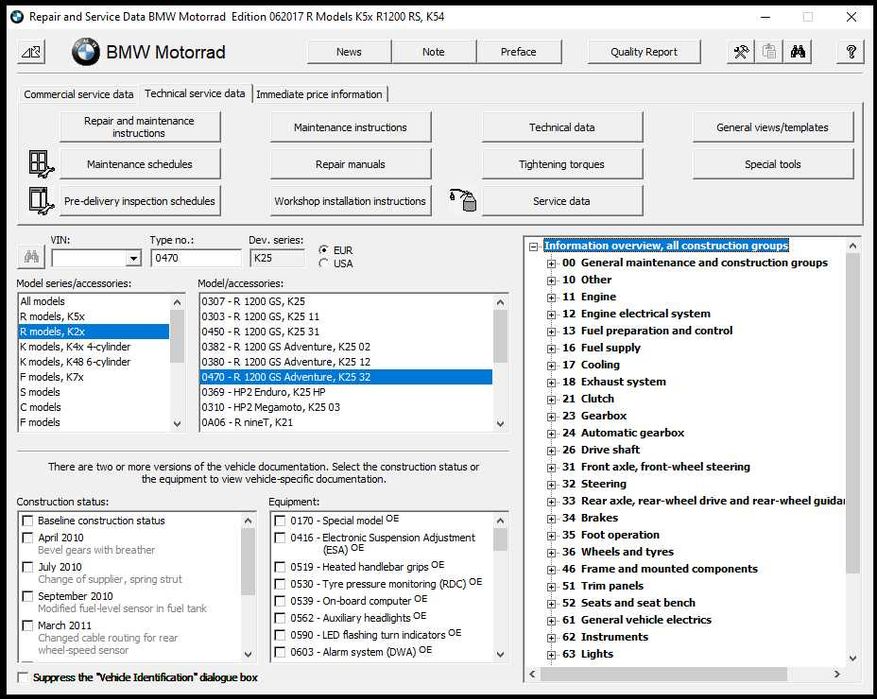Open the tools wrench and hammer icon
This screenshot has width=877, height=699.
(x=741, y=52)
